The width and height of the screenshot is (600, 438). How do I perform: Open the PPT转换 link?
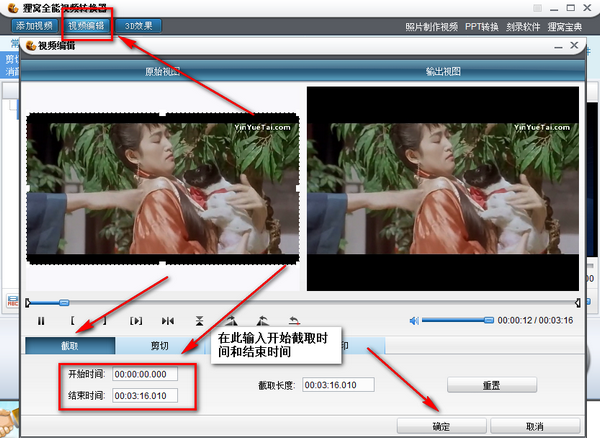point(482,27)
